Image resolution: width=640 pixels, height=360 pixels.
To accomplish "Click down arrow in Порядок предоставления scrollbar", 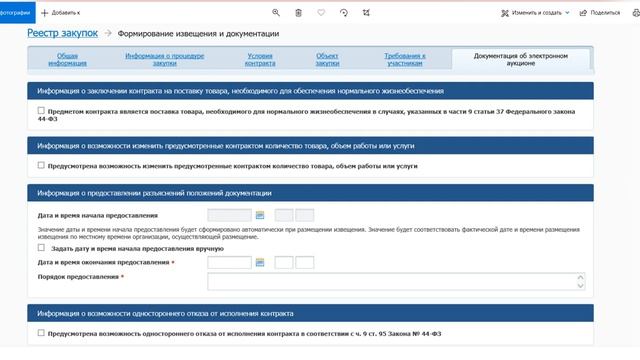I will pyautogui.click(x=580, y=286).
